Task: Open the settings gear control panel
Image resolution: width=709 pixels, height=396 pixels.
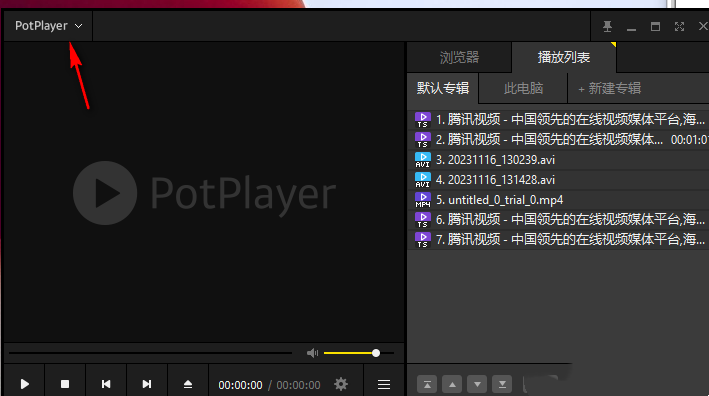Action: click(x=341, y=384)
